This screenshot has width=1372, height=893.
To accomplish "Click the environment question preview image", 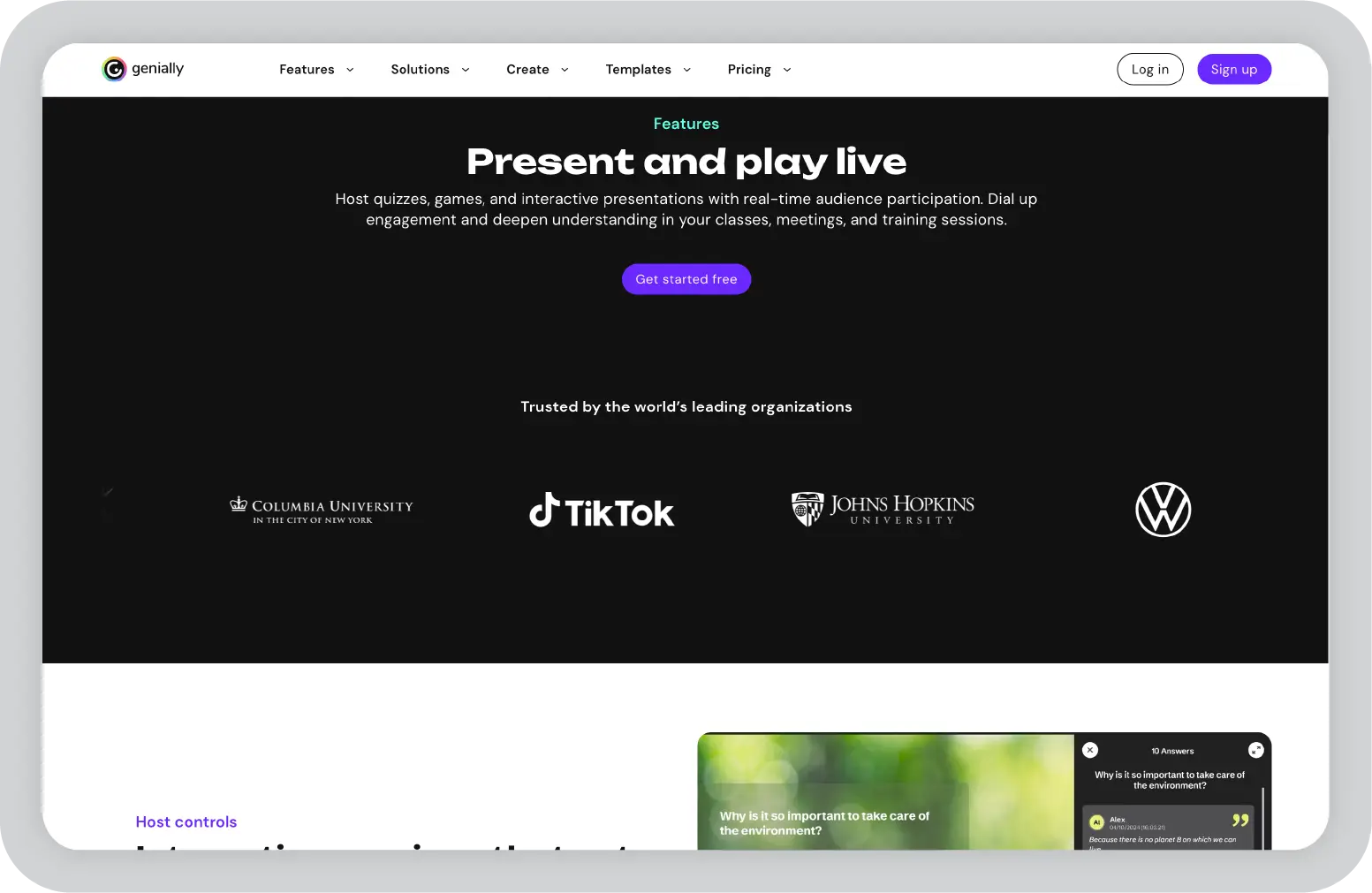I will 885,791.
